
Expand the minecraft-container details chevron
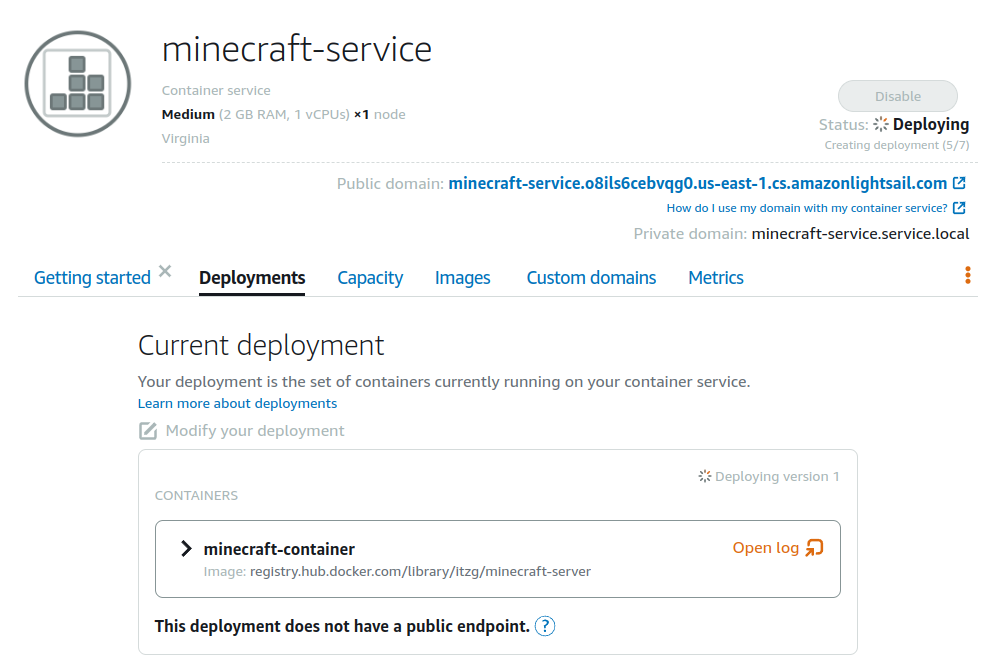point(186,548)
